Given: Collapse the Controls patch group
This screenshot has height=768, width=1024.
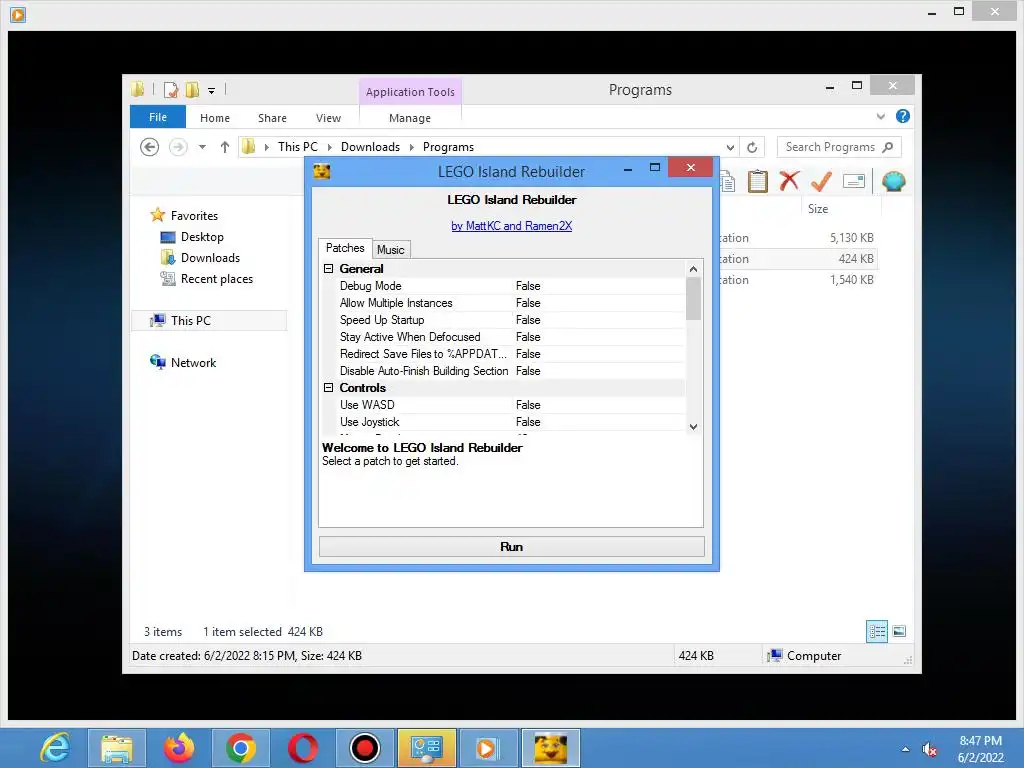Looking at the screenshot, I should pyautogui.click(x=328, y=387).
